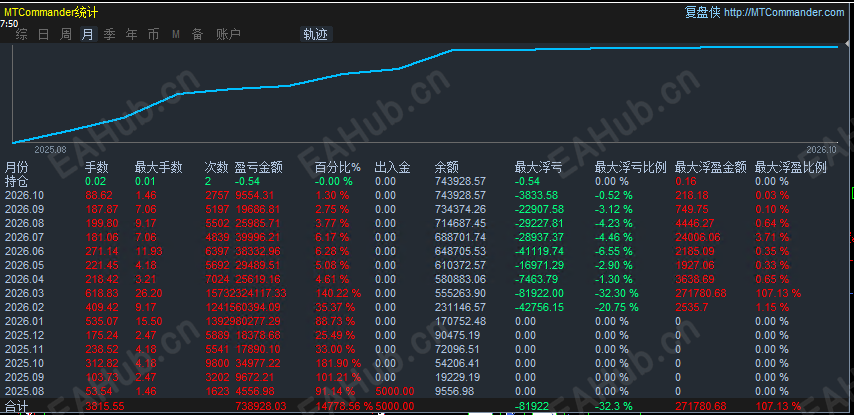854x415 pixels.
Task: Select the 2026.01 month row label
Action: coord(23,321)
